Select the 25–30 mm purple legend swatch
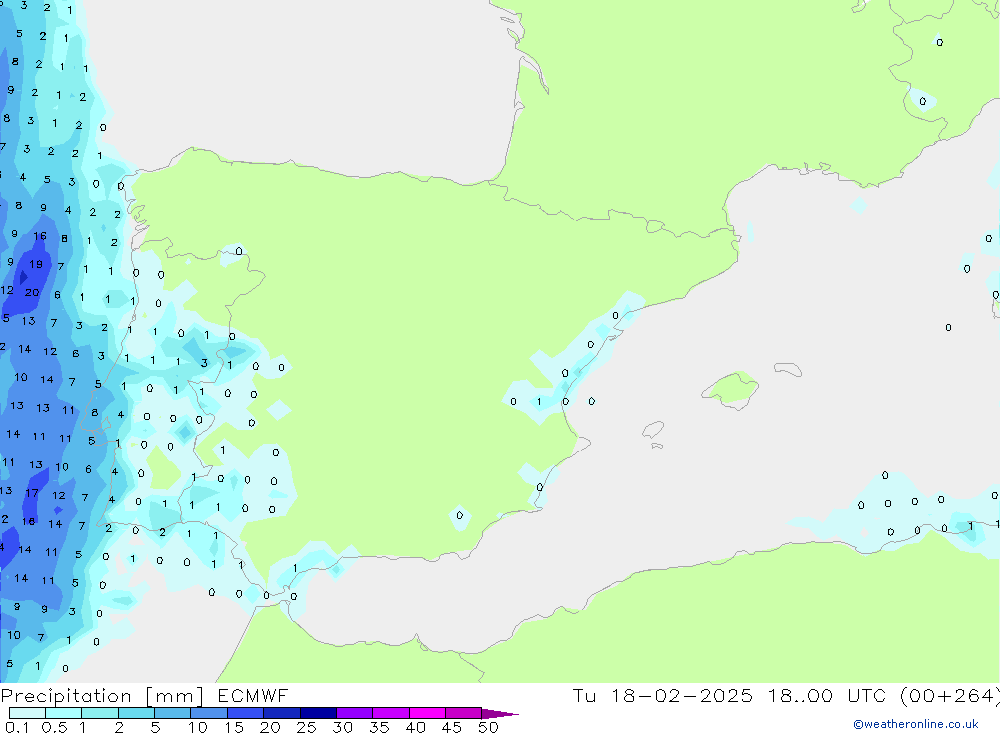The width and height of the screenshot is (1000, 733). click(318, 713)
